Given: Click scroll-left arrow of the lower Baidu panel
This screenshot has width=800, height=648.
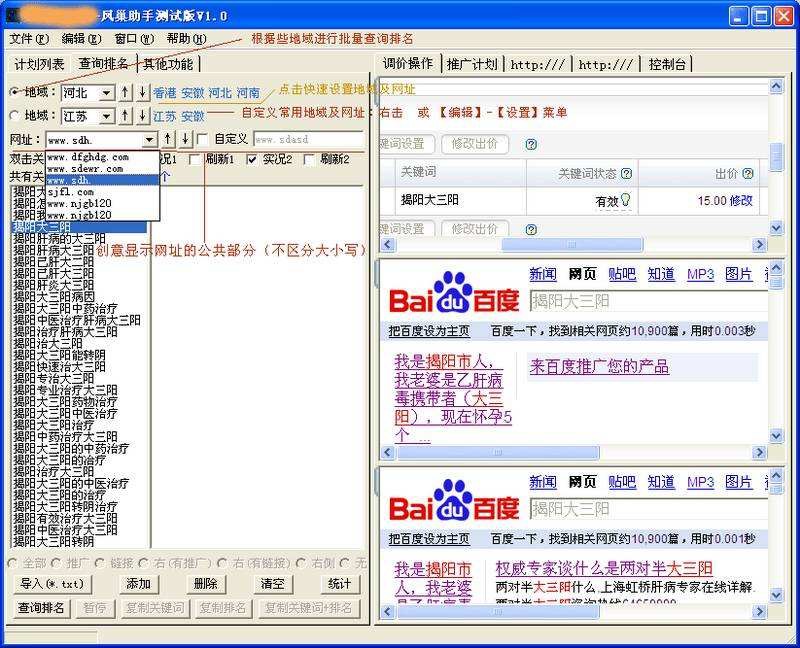Looking at the screenshot, I should coord(387,611).
